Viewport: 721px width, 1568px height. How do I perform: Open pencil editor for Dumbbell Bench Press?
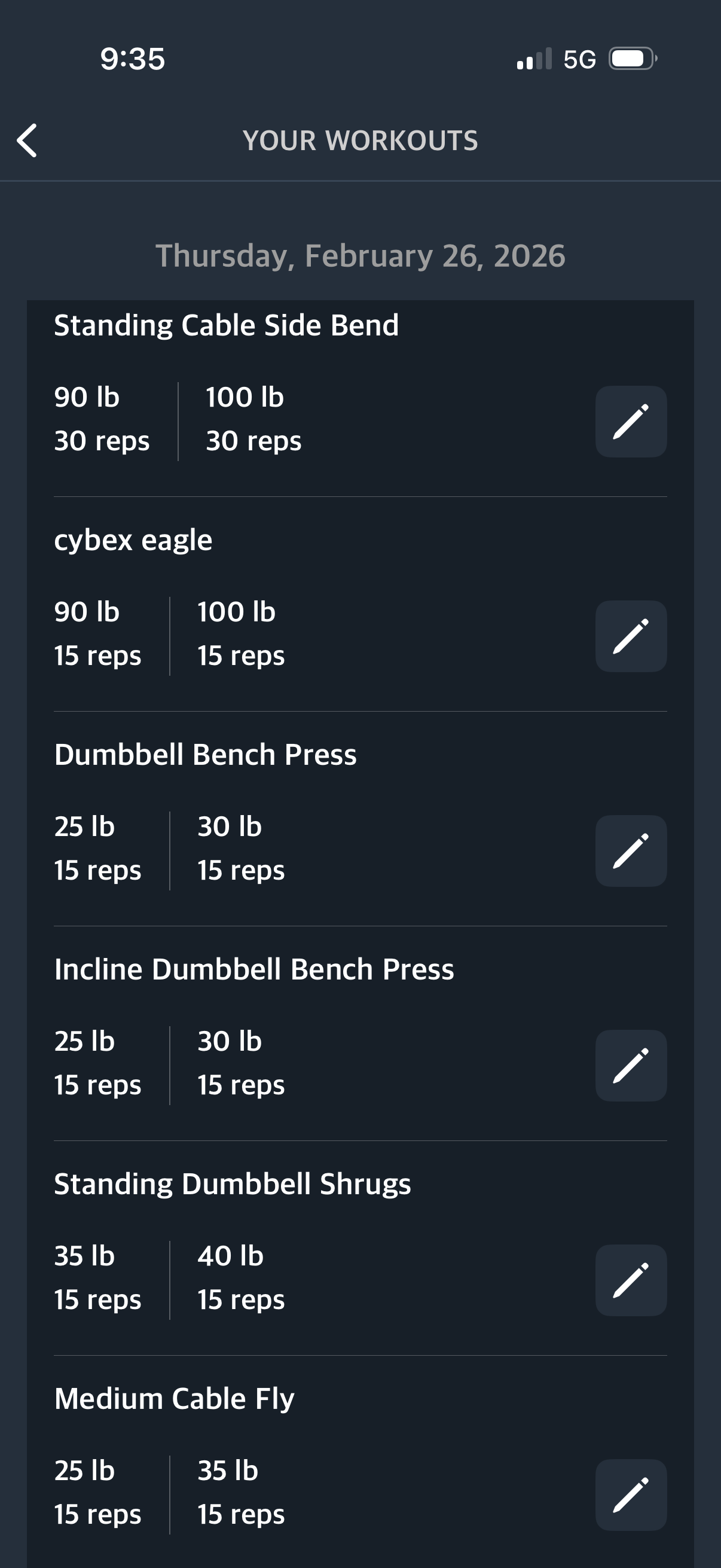click(630, 850)
